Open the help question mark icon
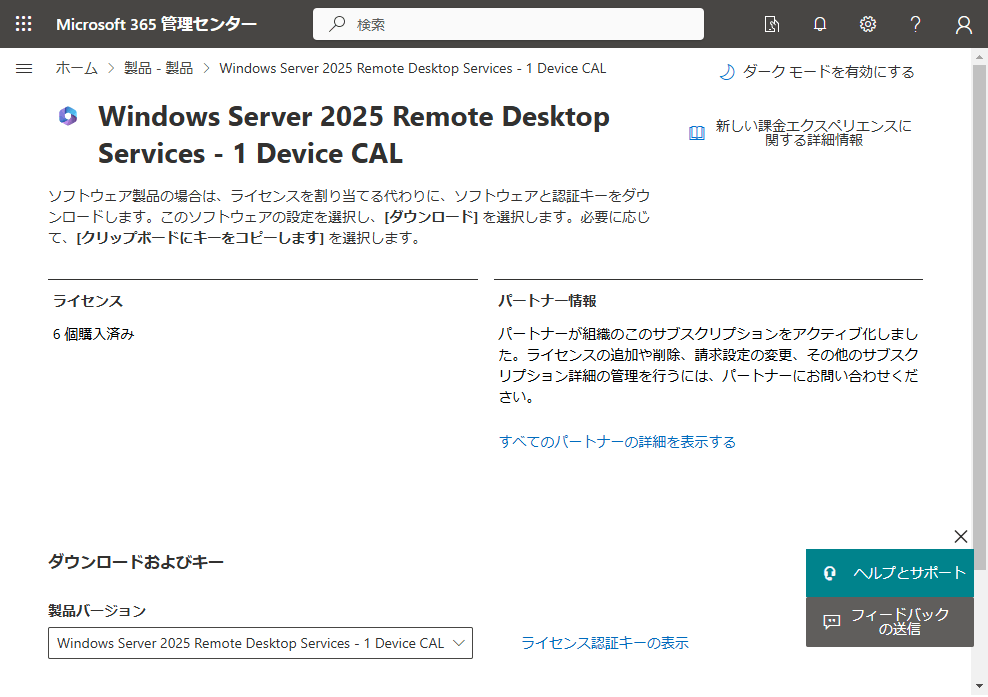988x697 pixels. point(916,24)
